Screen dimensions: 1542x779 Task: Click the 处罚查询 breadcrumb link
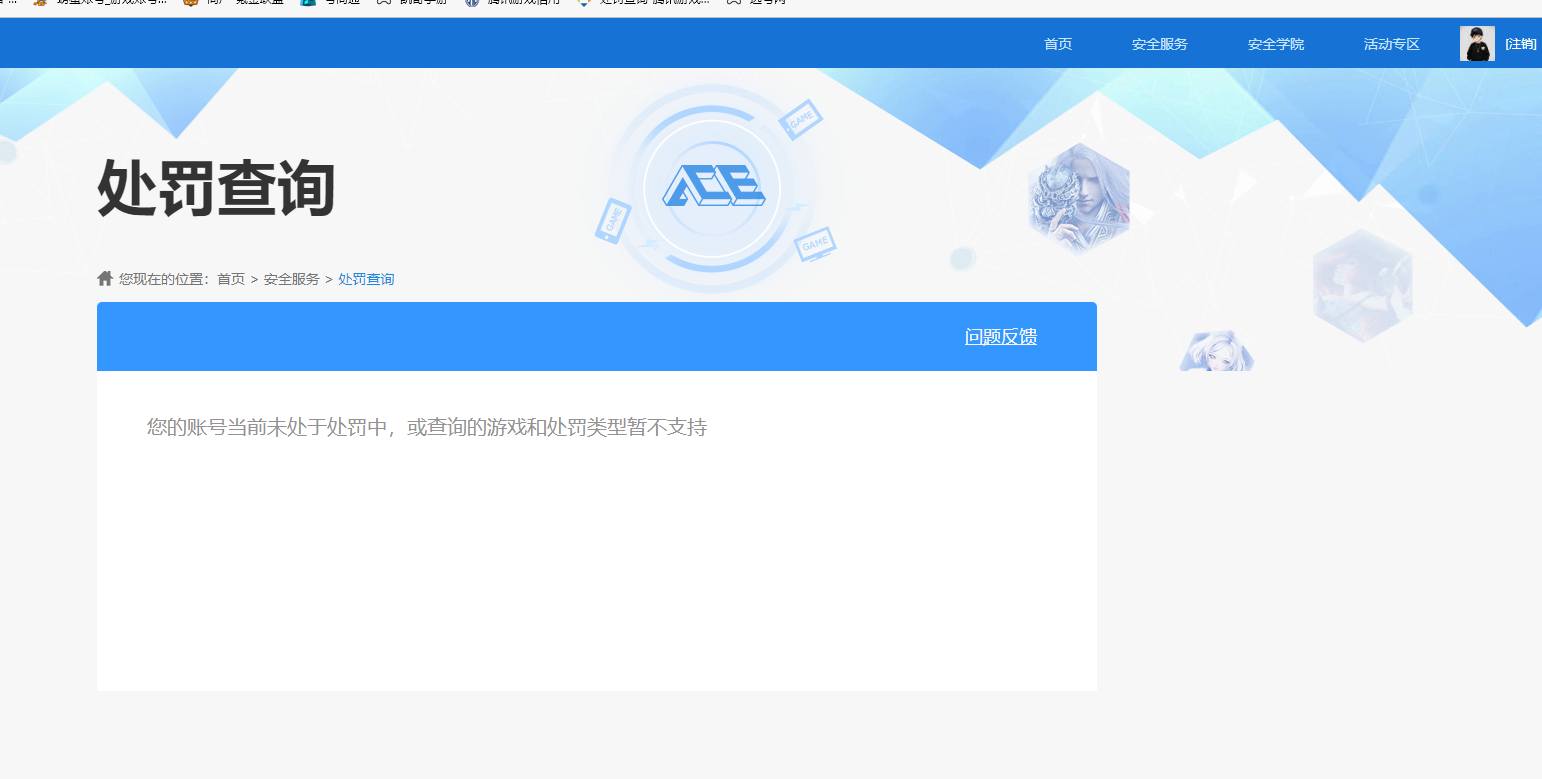click(x=366, y=278)
